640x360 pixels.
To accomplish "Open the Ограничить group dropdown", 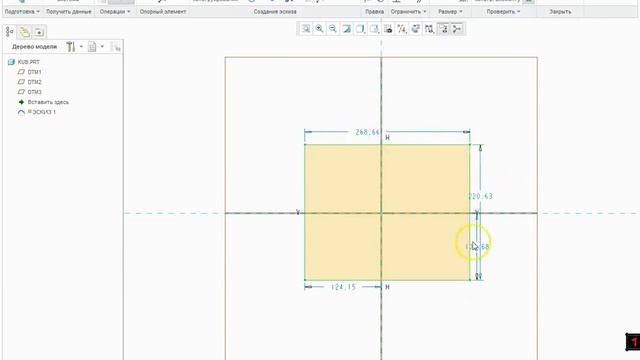I will (x=408, y=12).
